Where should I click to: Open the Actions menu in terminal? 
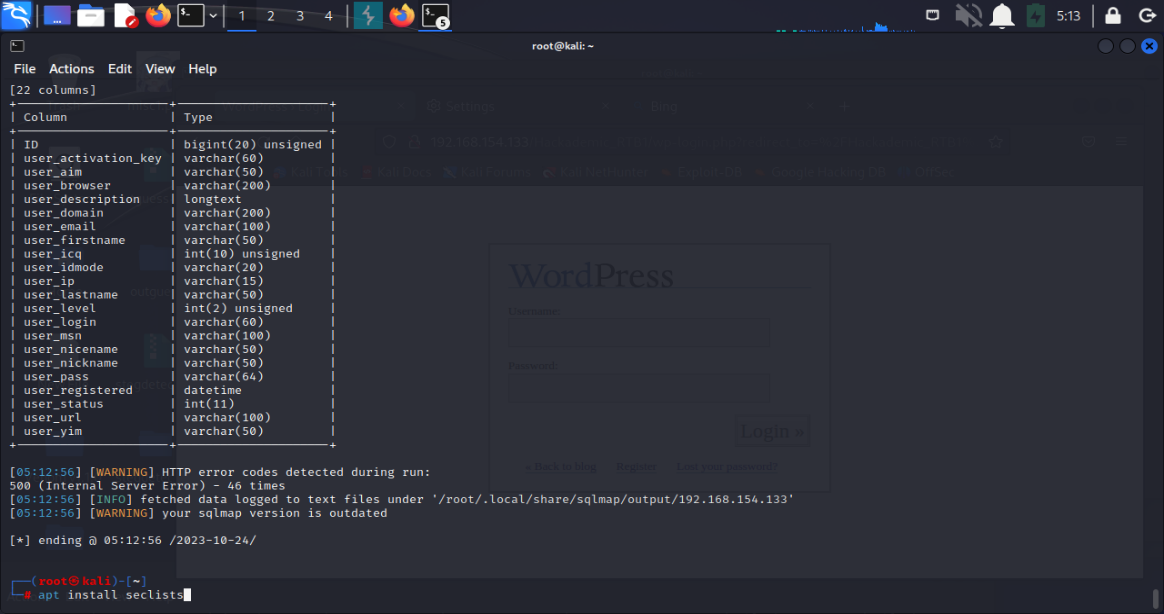71,69
